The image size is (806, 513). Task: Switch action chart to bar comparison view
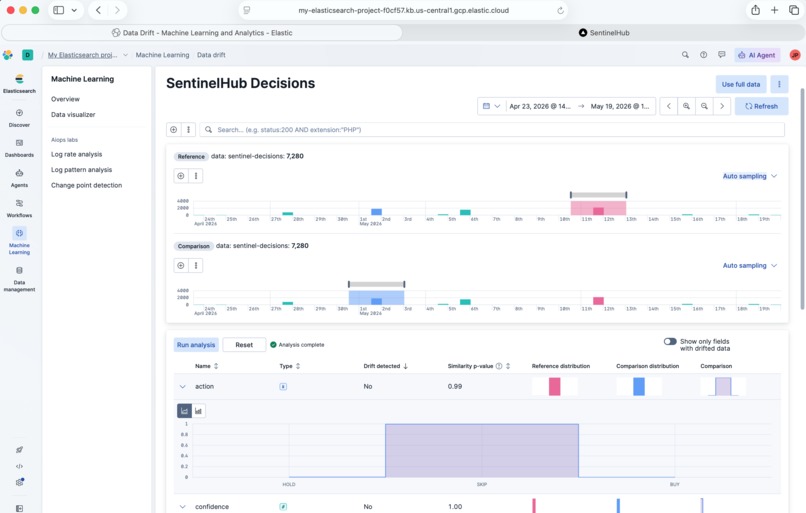coord(198,411)
